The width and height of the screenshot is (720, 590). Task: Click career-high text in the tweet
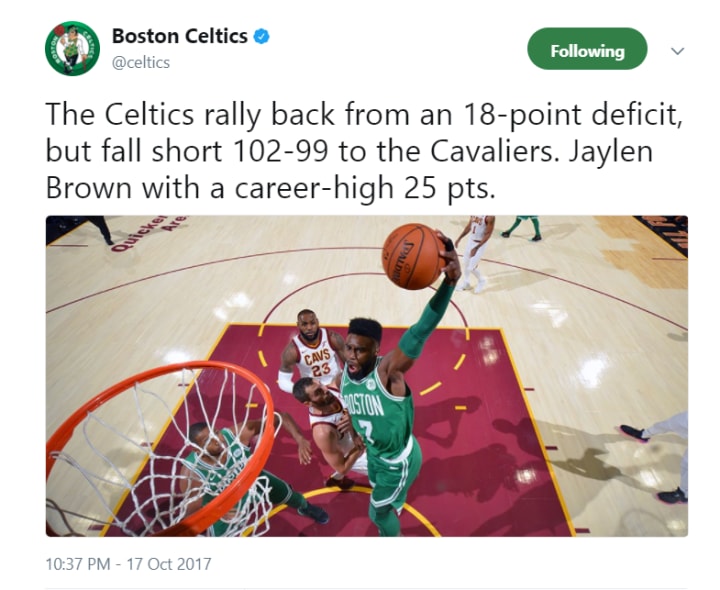[315, 189]
